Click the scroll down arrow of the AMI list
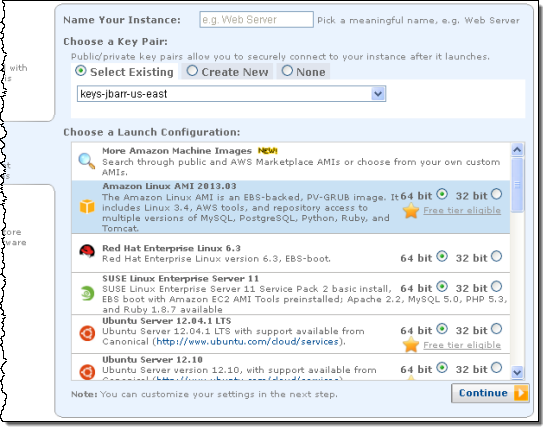 click(517, 373)
